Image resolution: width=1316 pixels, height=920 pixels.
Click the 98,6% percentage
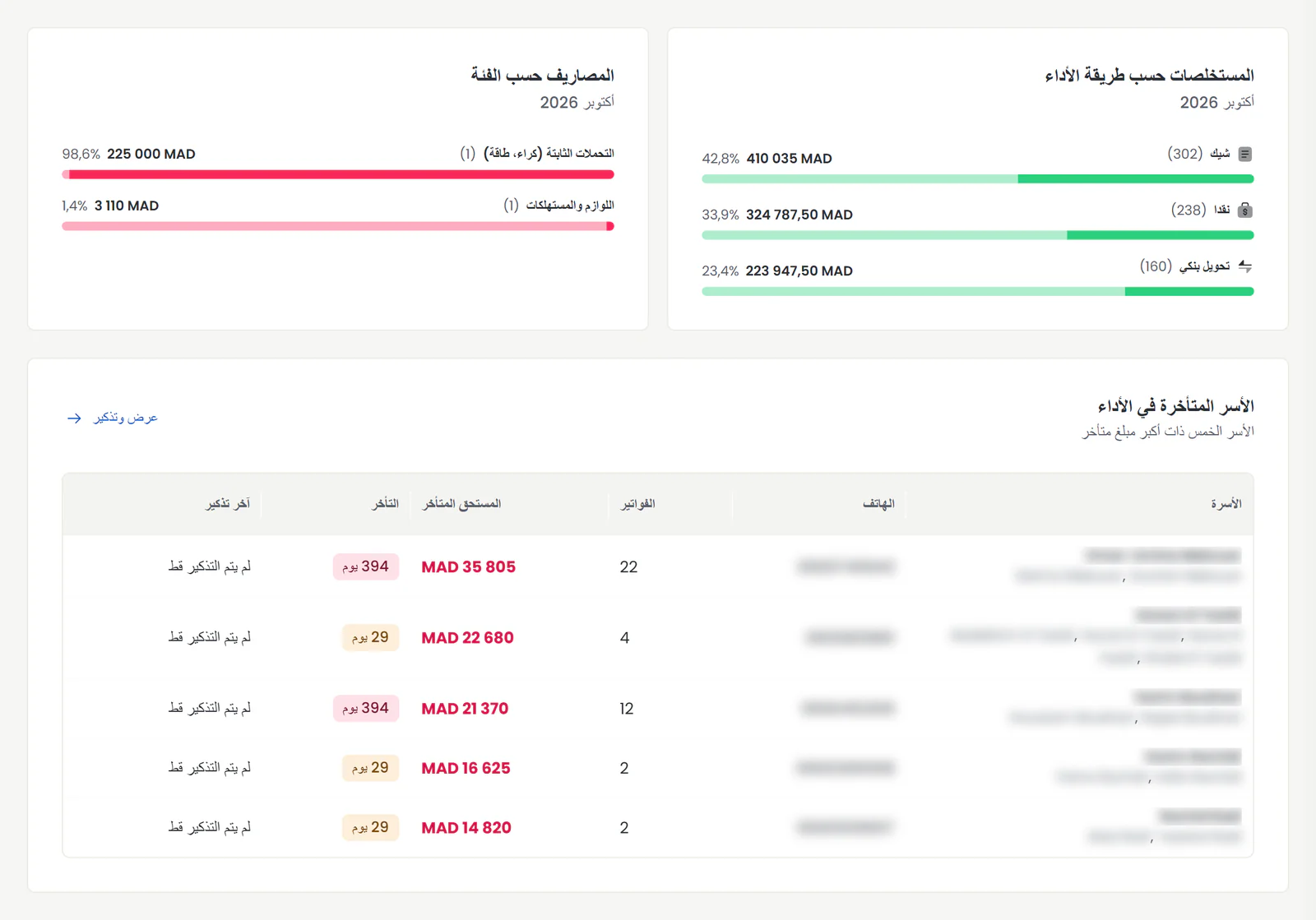[x=81, y=155]
